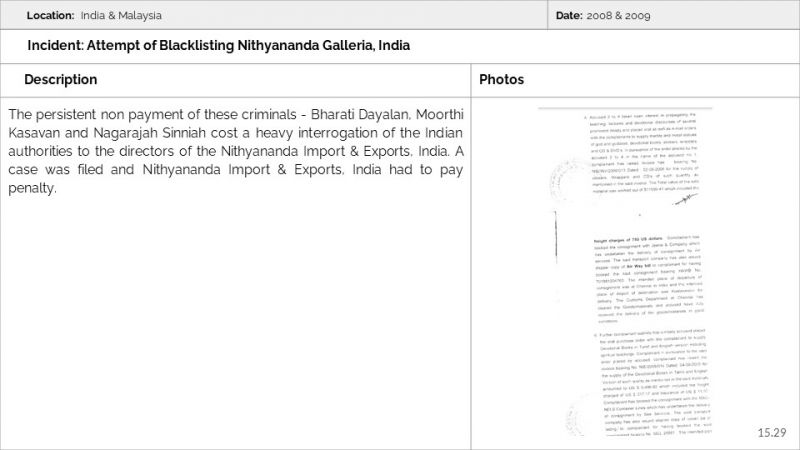The height and width of the screenshot is (450, 800).
Task: Click 'case was filed' text in description
Action: [50, 169]
